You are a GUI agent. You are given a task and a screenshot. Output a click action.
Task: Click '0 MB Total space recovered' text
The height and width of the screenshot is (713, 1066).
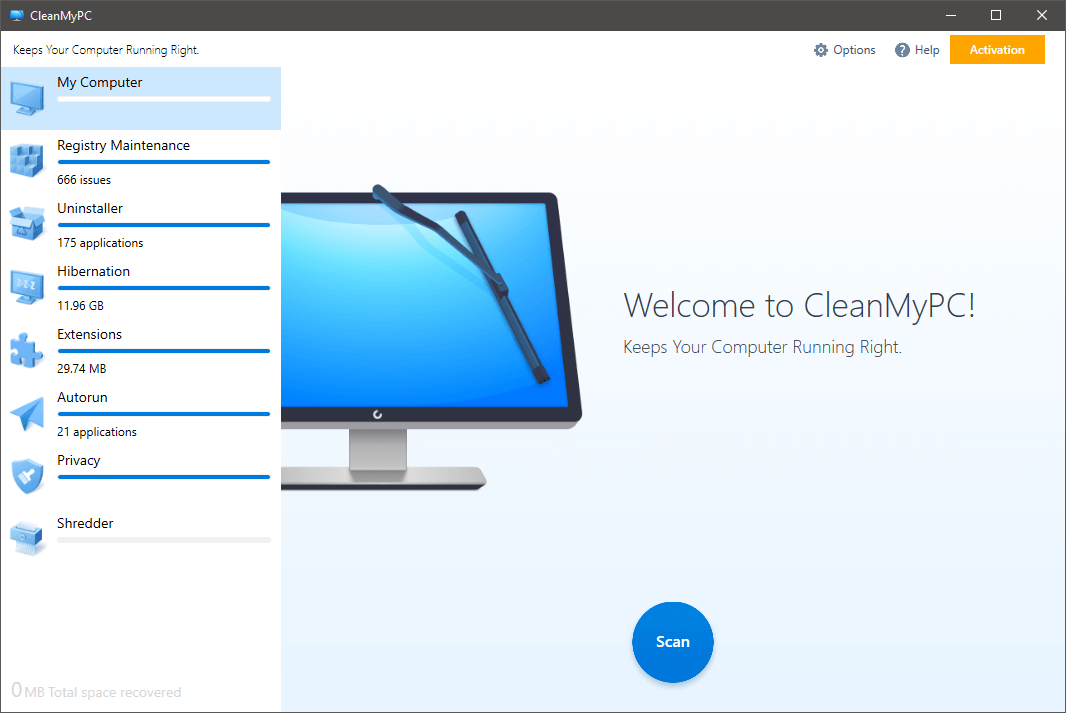click(x=96, y=691)
